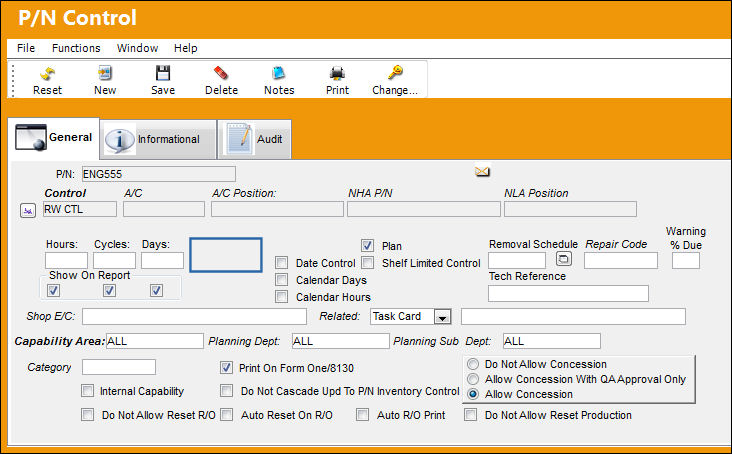Click the Reset toolbar icon
Image resolution: width=732 pixels, height=454 pixels.
point(47,73)
